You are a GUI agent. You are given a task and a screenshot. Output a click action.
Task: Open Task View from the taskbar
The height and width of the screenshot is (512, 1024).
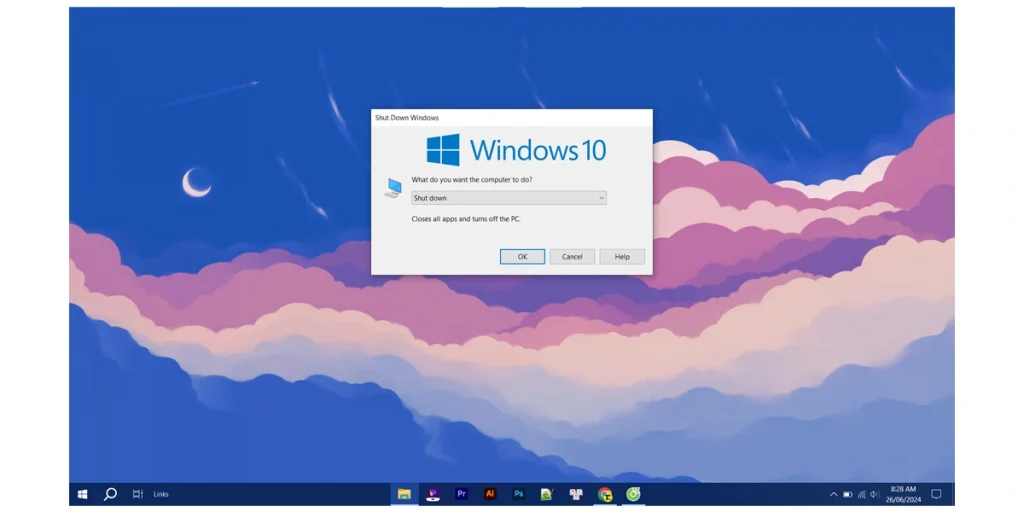(138, 494)
